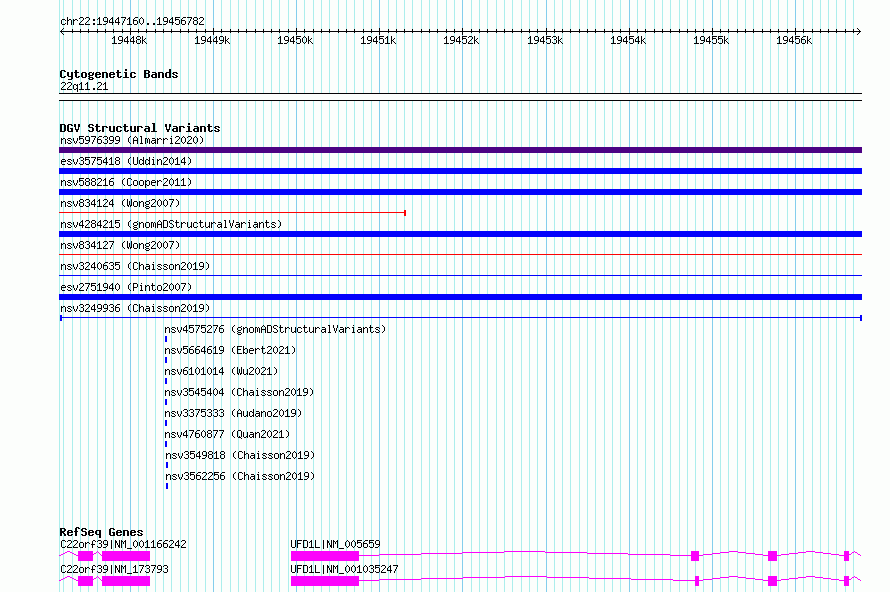
Task: Open the nsv588216 (Cooper2011) variant label
Action: (x=126, y=182)
